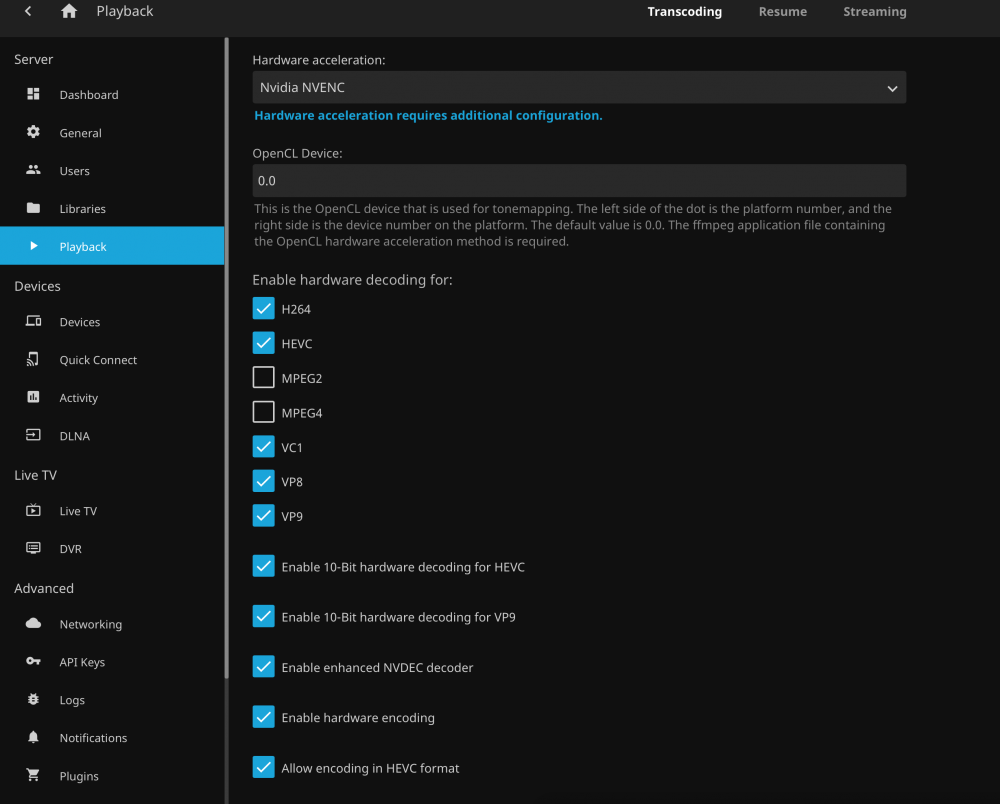1000x804 pixels.
Task: Switch to the Resume tab
Action: [783, 11]
